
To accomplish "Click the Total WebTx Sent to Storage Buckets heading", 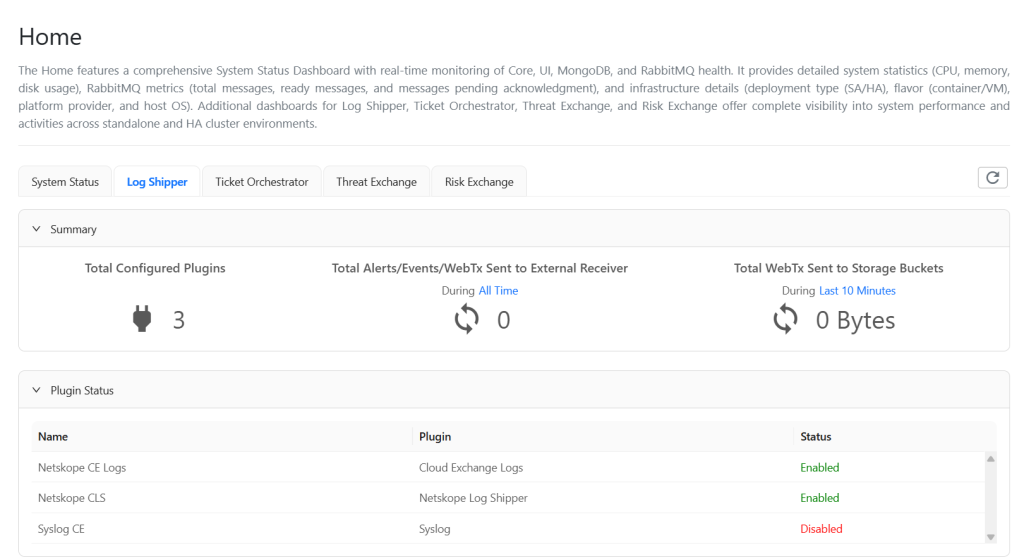I will click(x=839, y=268).
